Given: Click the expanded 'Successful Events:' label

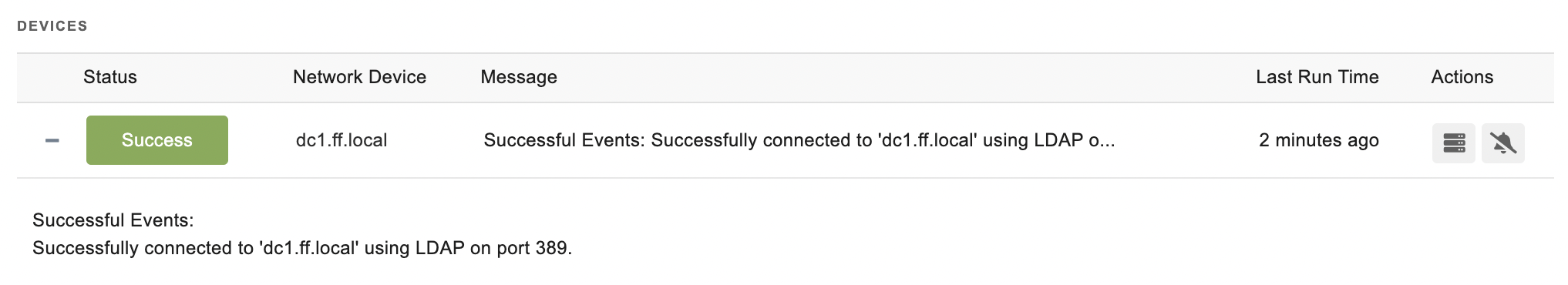Looking at the screenshot, I should (x=113, y=220).
